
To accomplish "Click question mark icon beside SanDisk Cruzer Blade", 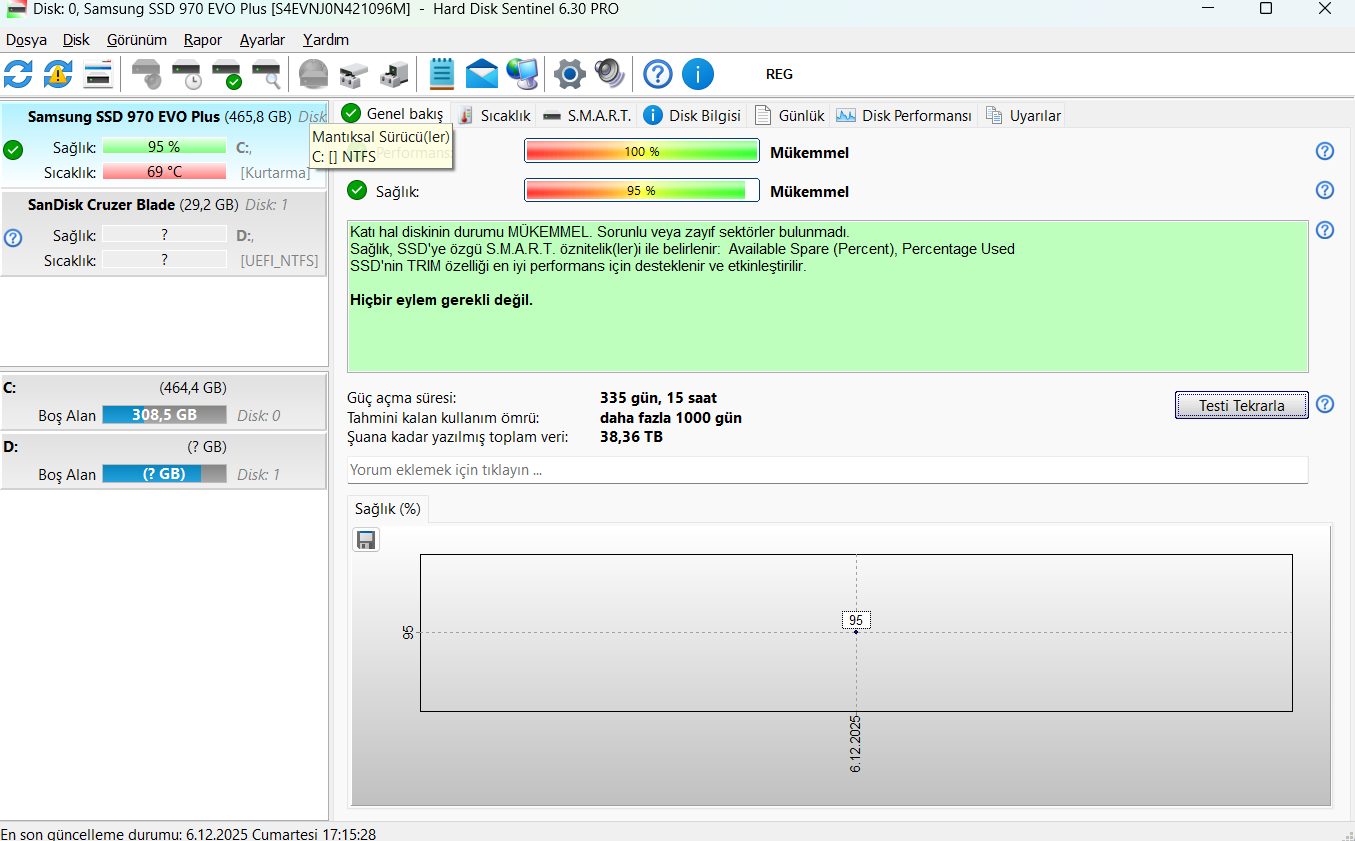I will pos(13,238).
